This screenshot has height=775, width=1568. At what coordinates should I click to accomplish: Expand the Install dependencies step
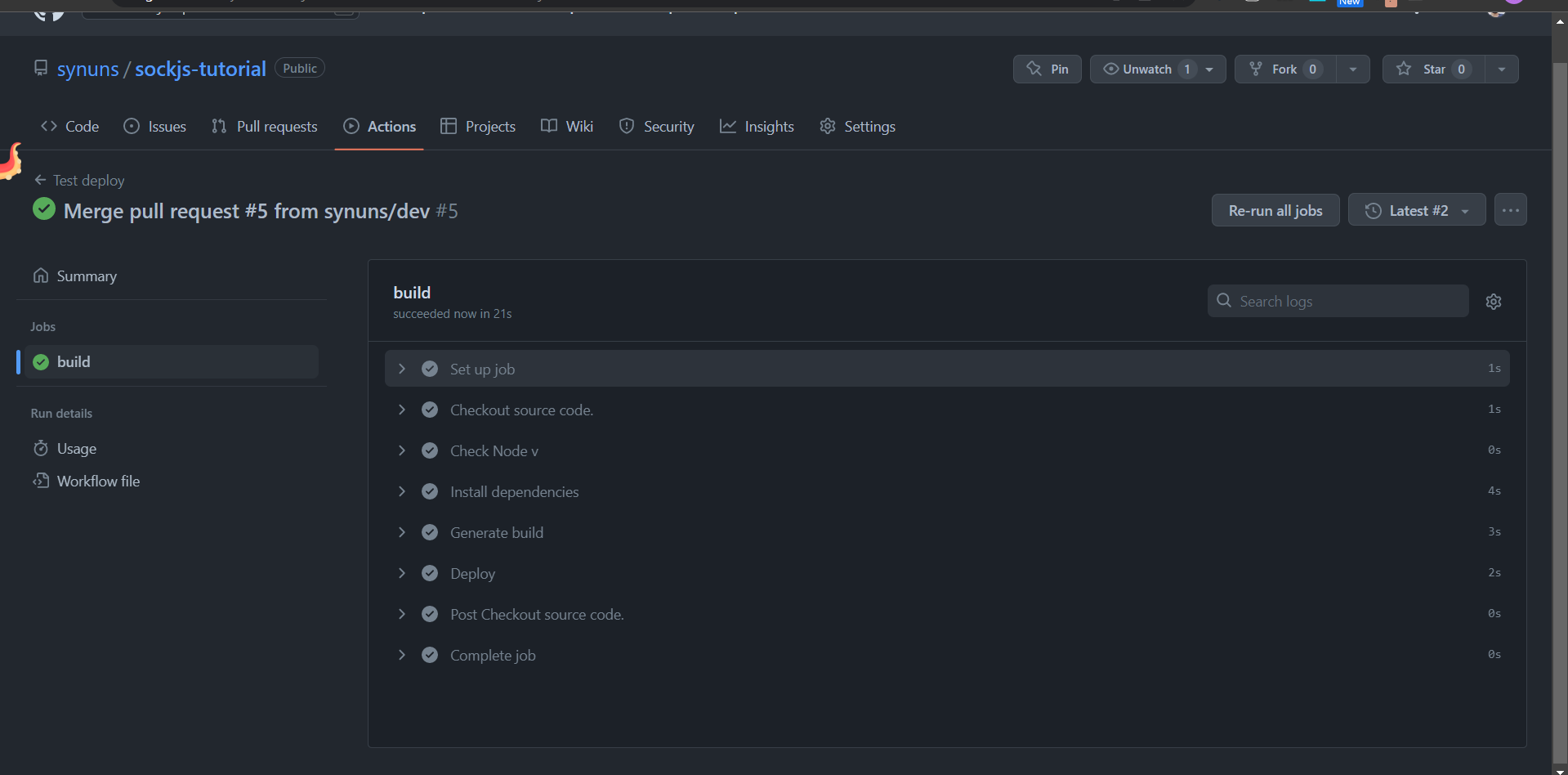[x=947, y=491]
